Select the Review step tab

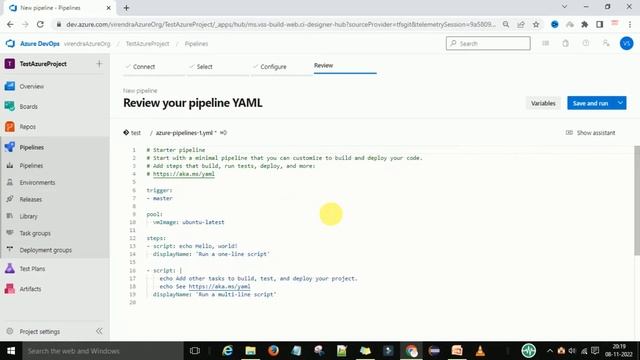pyautogui.click(x=323, y=65)
